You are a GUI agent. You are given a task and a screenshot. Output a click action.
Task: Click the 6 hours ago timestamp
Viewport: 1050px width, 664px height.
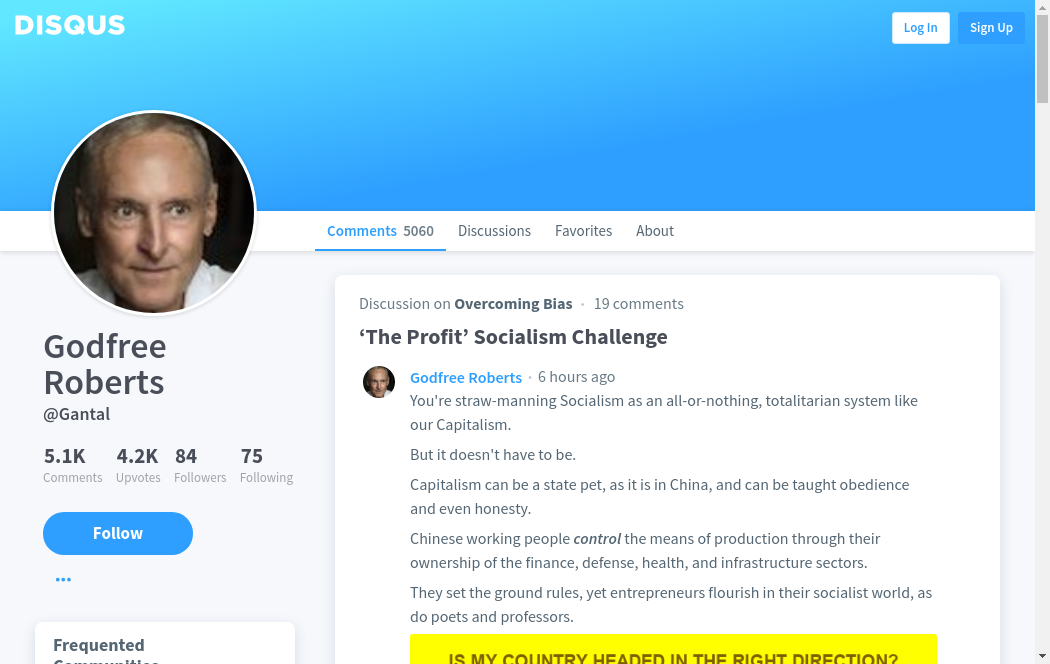click(x=576, y=377)
